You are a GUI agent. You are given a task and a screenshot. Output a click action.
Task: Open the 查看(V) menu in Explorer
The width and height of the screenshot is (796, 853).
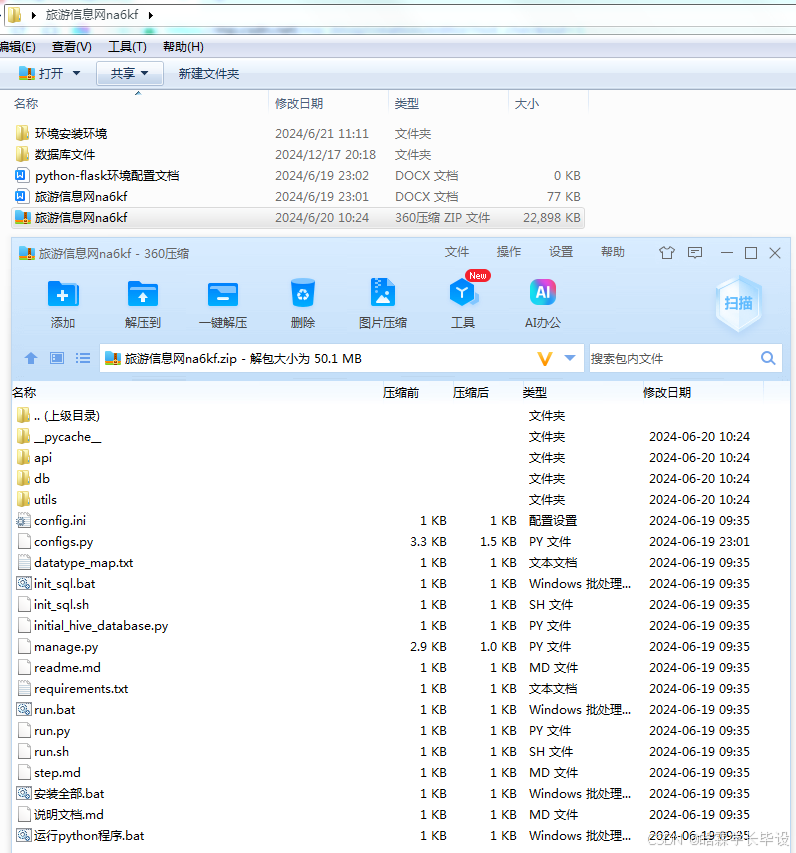tap(72, 47)
